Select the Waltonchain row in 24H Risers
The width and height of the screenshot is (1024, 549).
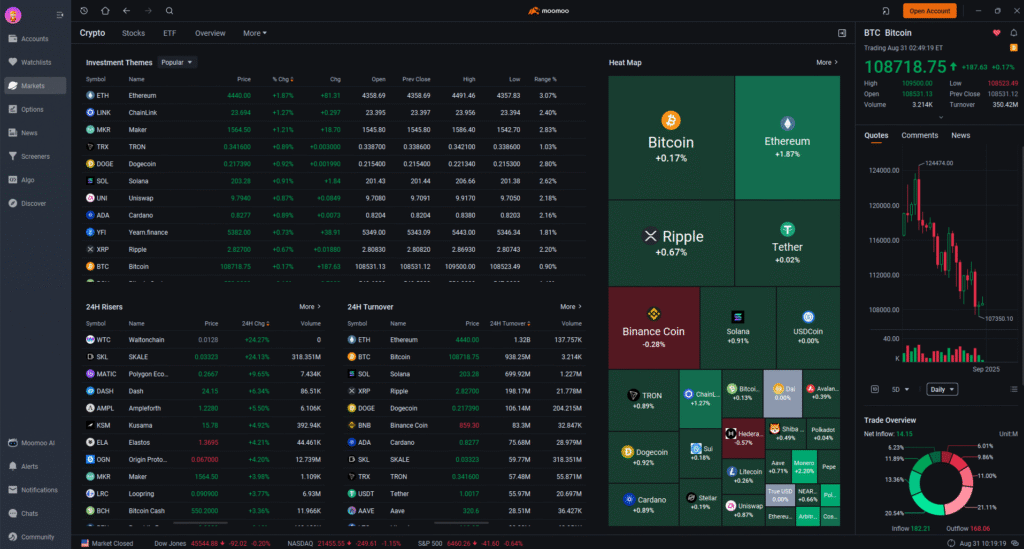[204, 339]
